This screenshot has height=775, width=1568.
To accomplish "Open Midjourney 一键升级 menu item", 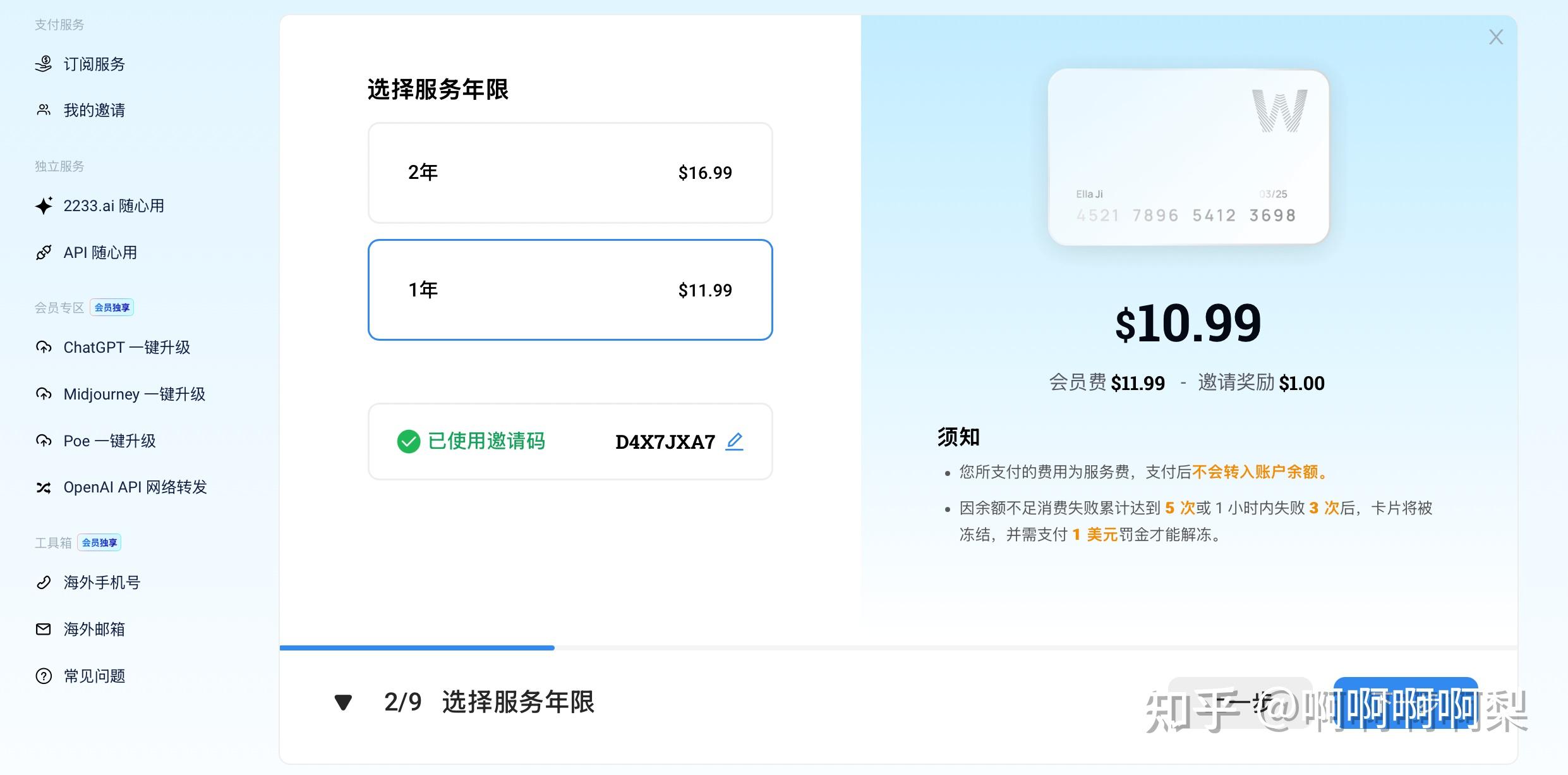I will point(134,394).
